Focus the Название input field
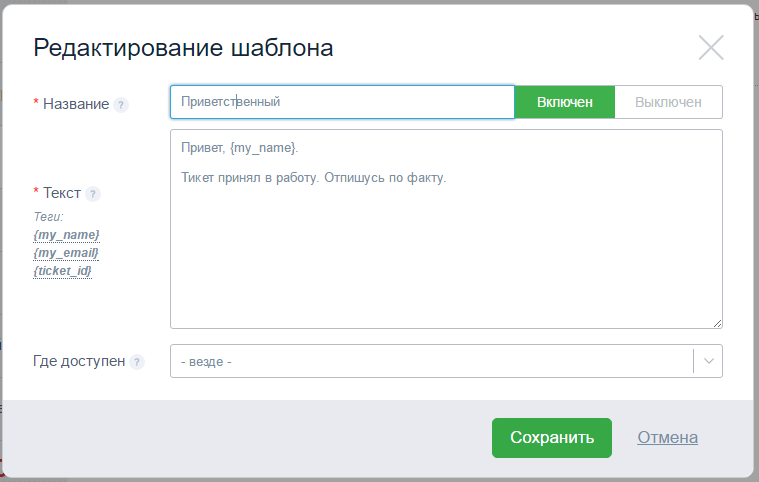Screen dimensions: 759x482 click(x=342, y=102)
